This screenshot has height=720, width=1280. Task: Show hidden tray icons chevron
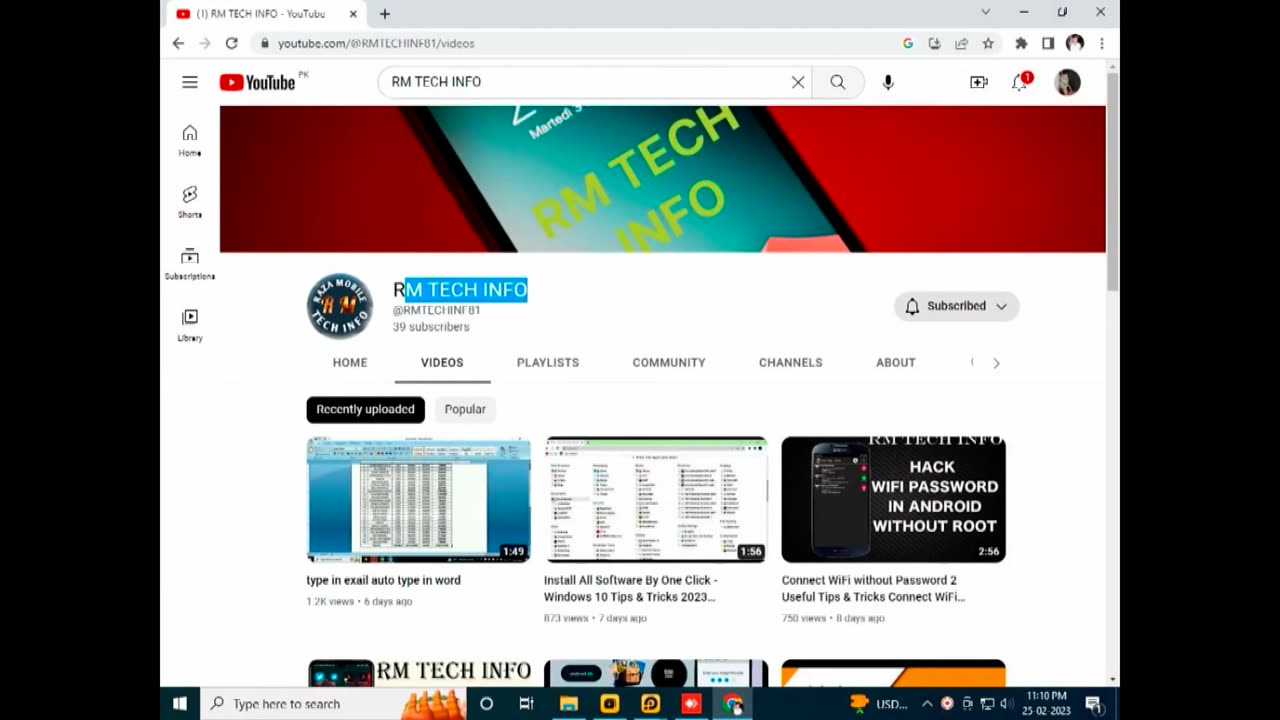point(927,704)
